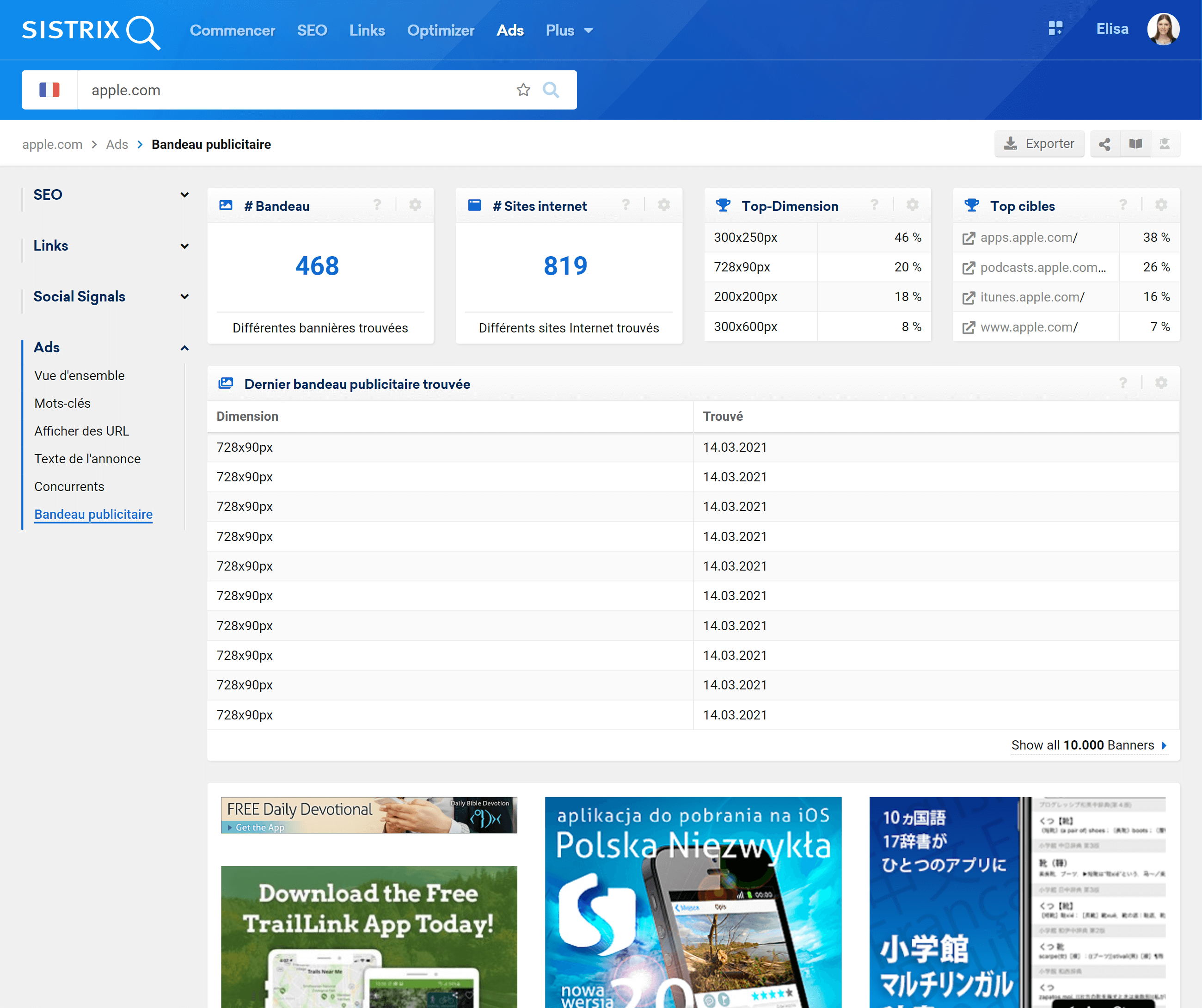Open Bandeau publicitaire in sidebar
1202x1008 pixels.
(x=93, y=514)
